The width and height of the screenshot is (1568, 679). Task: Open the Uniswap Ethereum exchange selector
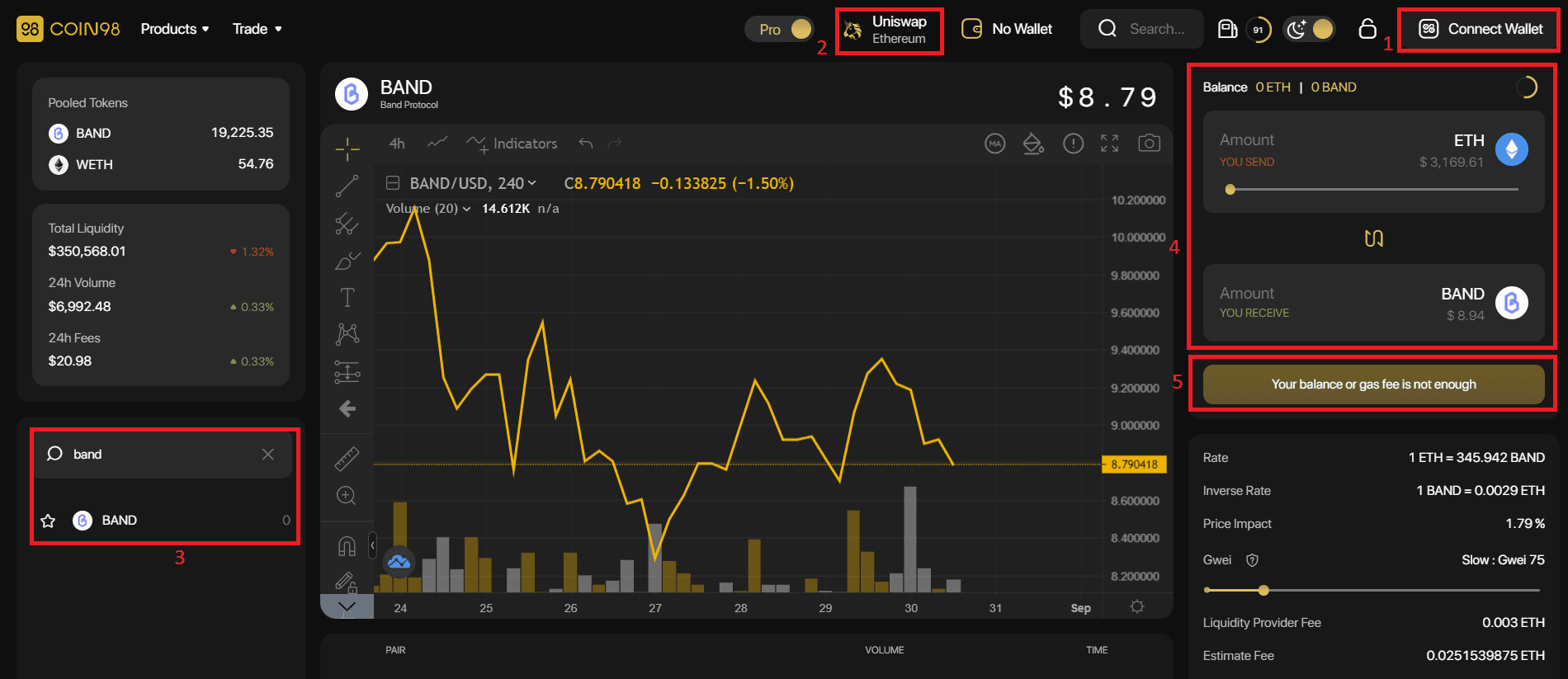[x=889, y=31]
